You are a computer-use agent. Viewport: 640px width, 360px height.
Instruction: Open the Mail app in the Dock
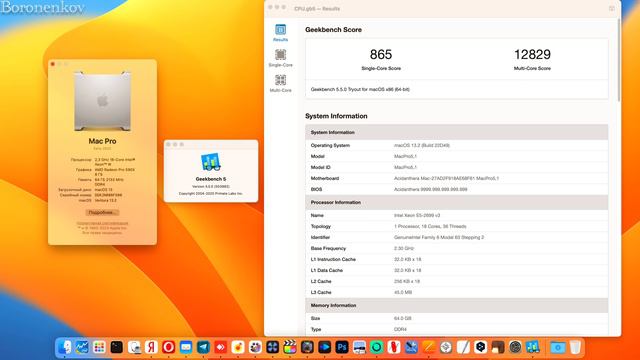coord(186,347)
